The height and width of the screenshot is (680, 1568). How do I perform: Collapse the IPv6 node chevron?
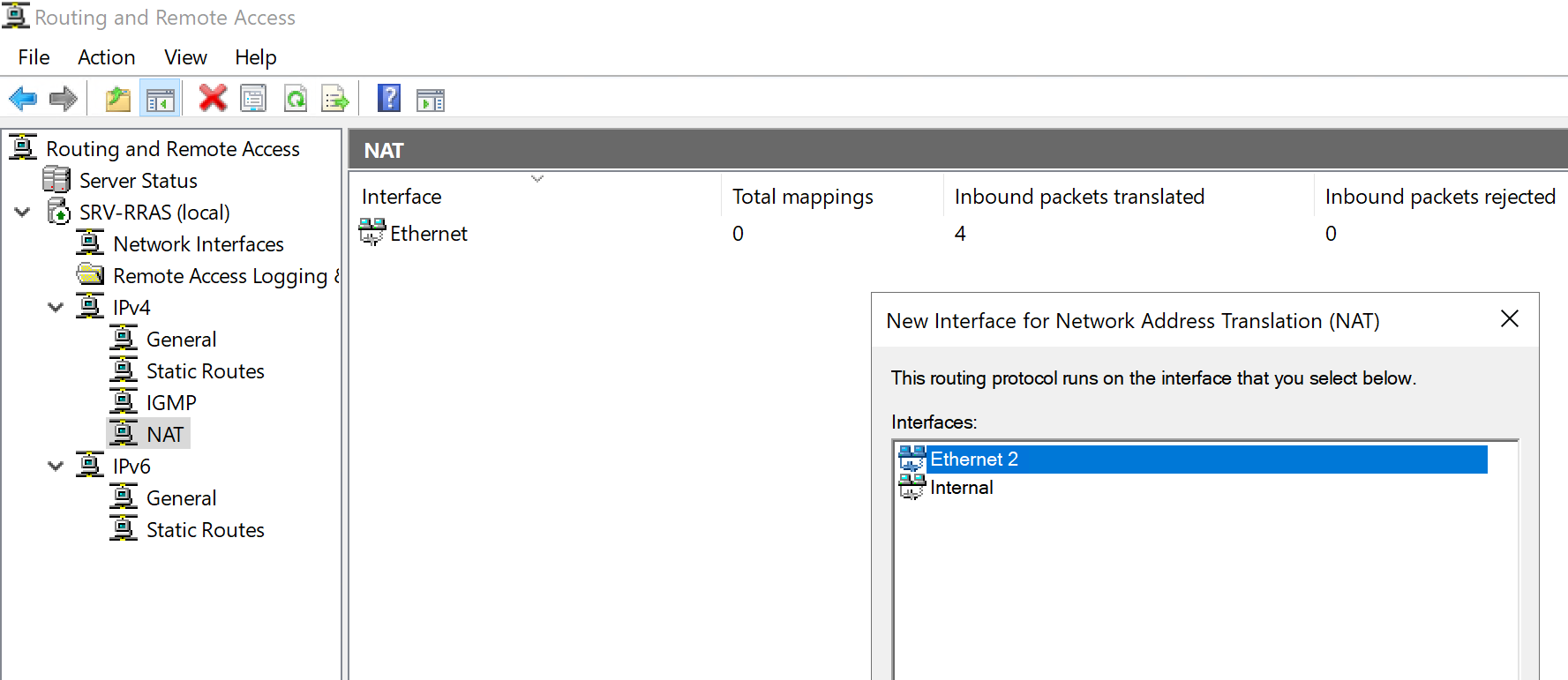pyautogui.click(x=56, y=467)
